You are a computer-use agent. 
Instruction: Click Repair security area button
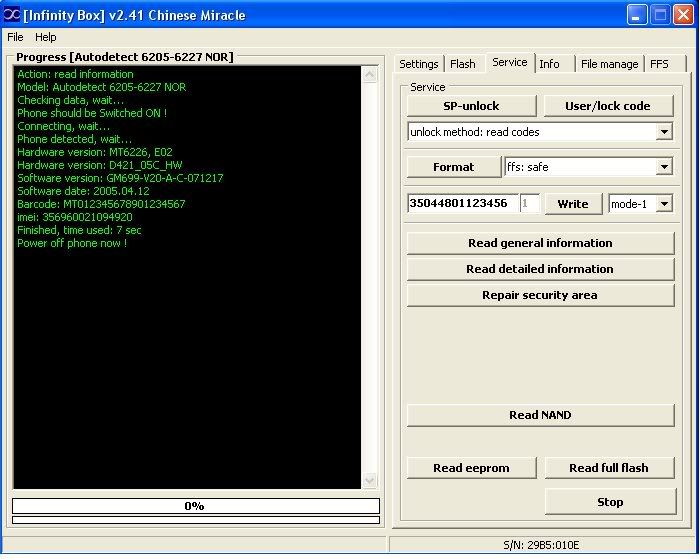pos(540,295)
